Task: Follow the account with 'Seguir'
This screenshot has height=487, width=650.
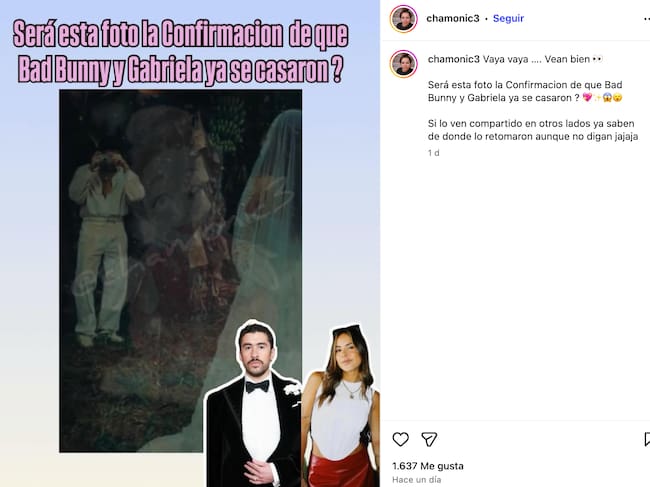Action: (x=508, y=18)
